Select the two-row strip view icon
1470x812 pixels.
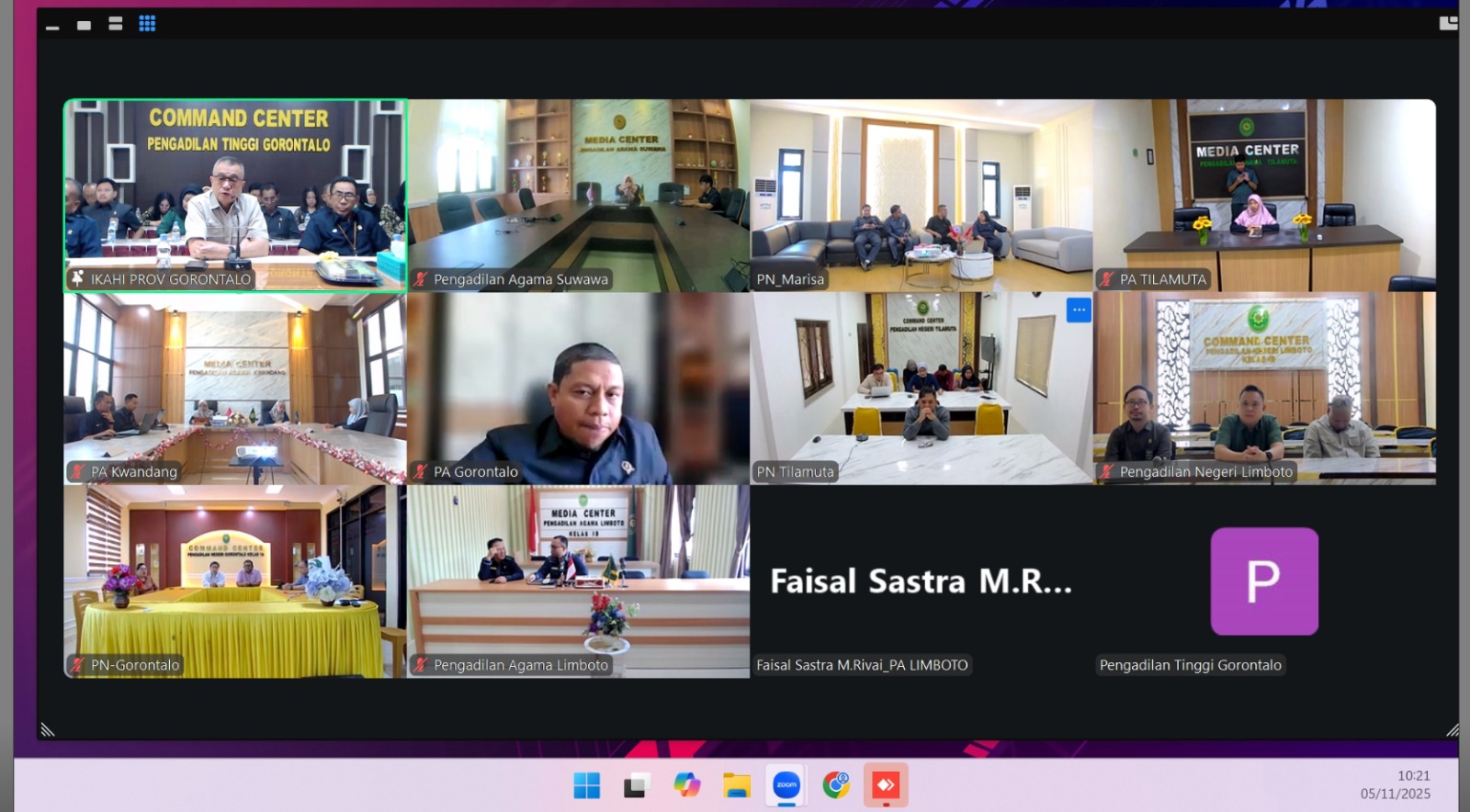point(116,24)
